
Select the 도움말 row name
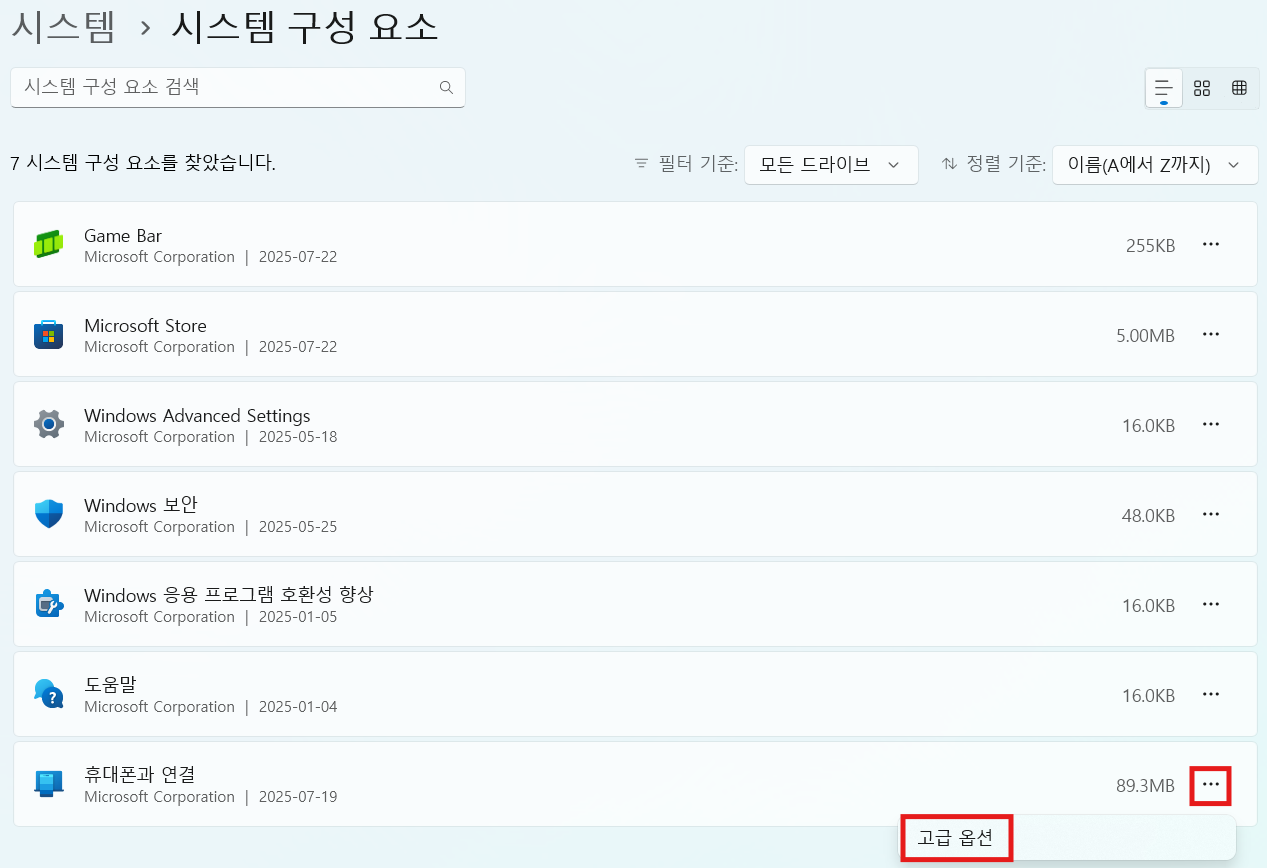[110, 686]
